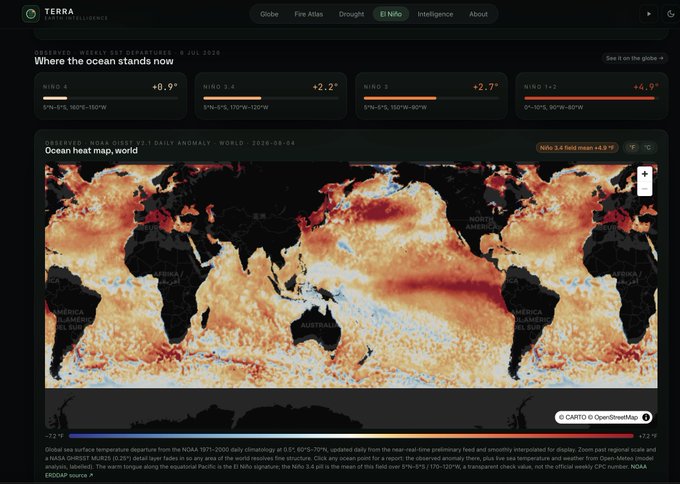
Task: Click the 0°–10°S, 90°W–80°W region text
Action: click(554, 107)
